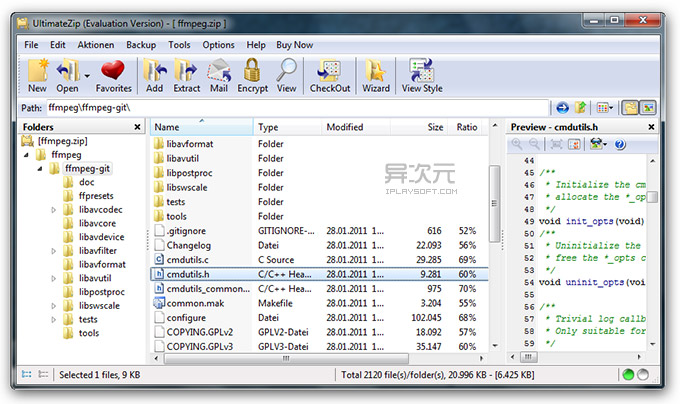Toggle the Preview pane button
The image size is (680, 404).
click(x=648, y=108)
